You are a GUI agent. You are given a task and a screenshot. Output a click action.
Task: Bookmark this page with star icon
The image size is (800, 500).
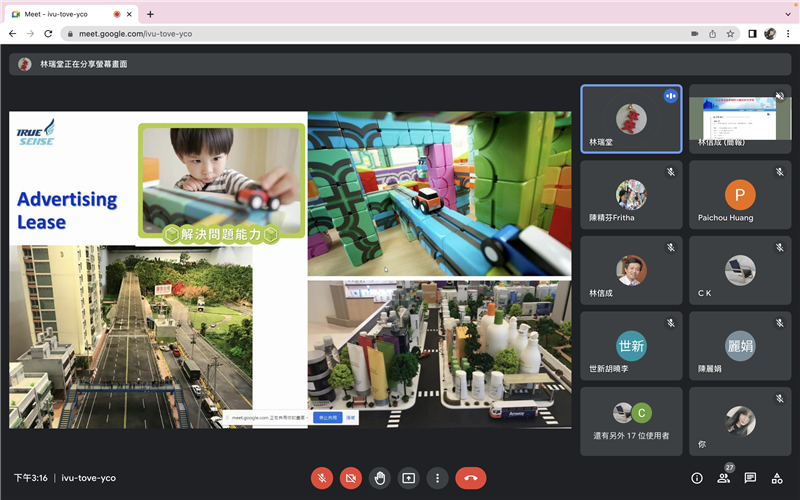click(x=730, y=33)
